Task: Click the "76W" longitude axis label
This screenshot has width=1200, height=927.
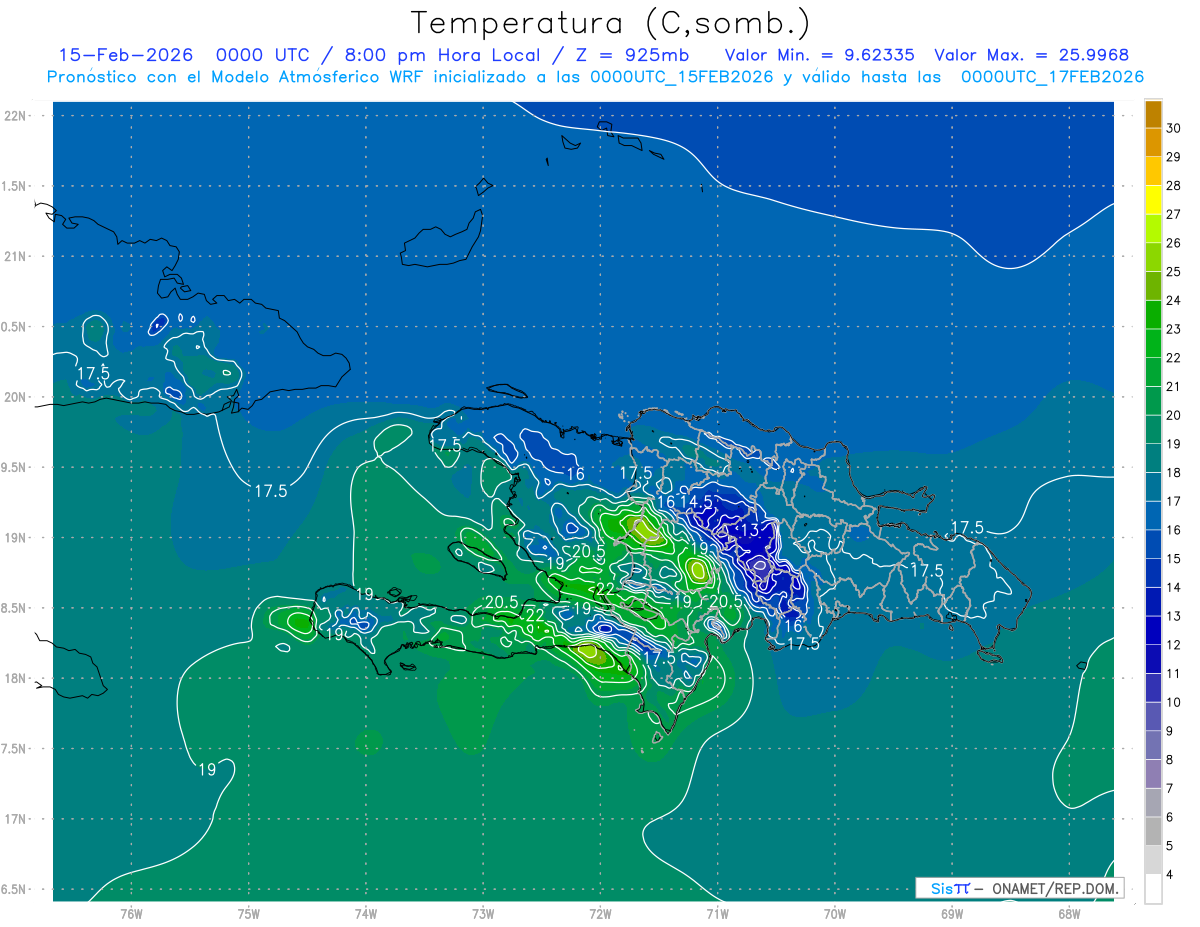Action: [x=131, y=914]
